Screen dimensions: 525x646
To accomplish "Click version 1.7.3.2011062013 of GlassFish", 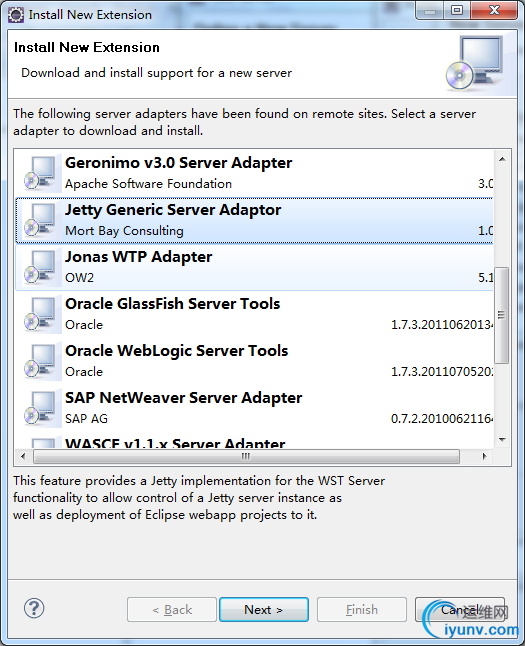I will (x=442, y=325).
